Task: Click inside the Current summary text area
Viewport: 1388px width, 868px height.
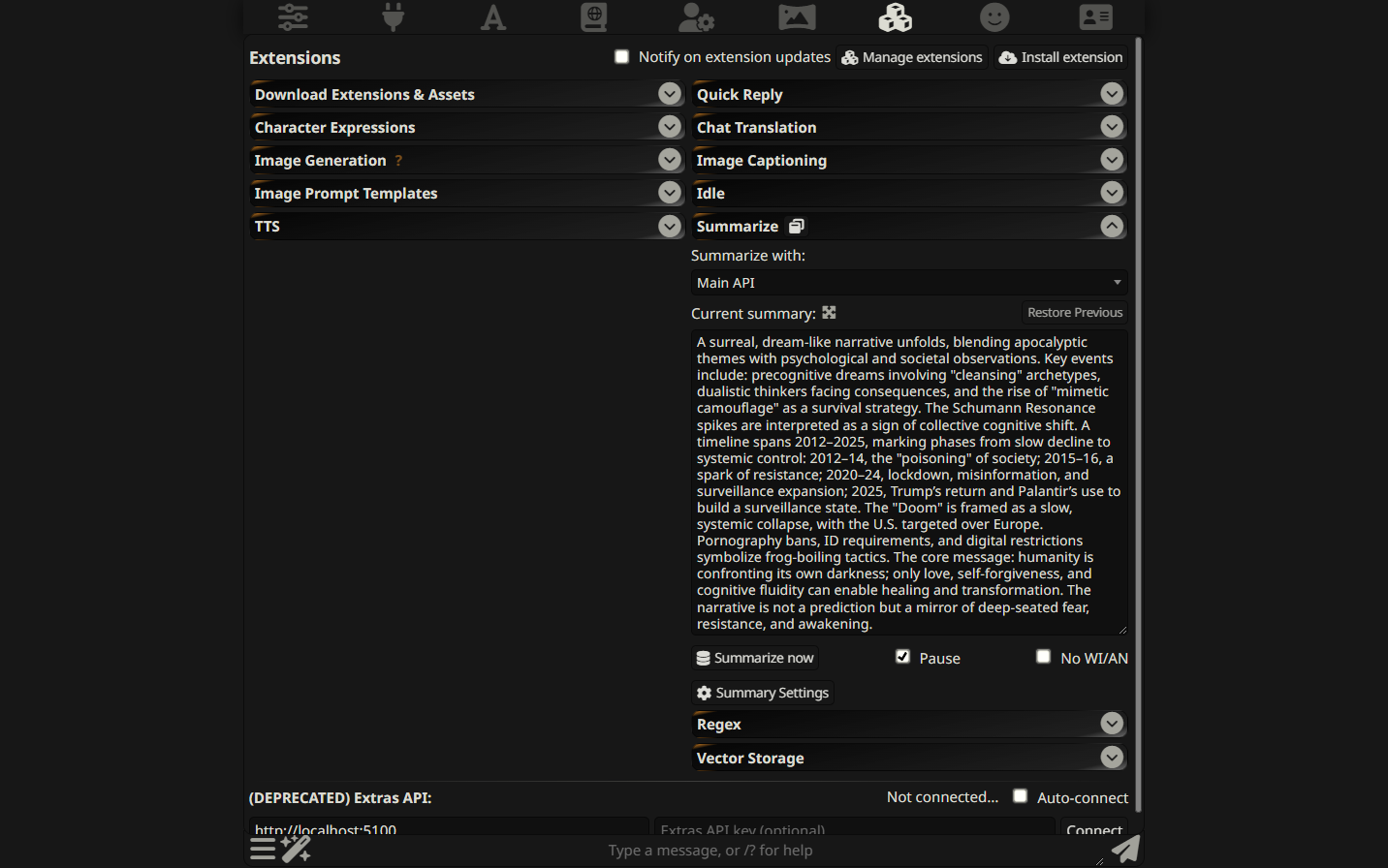Action: pos(909,482)
